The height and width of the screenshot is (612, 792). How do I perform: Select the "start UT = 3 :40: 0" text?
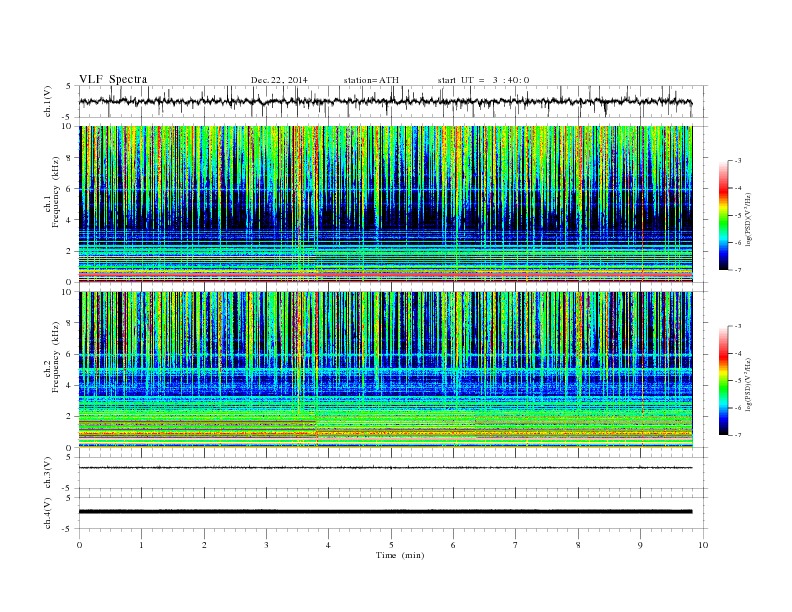pos(483,80)
